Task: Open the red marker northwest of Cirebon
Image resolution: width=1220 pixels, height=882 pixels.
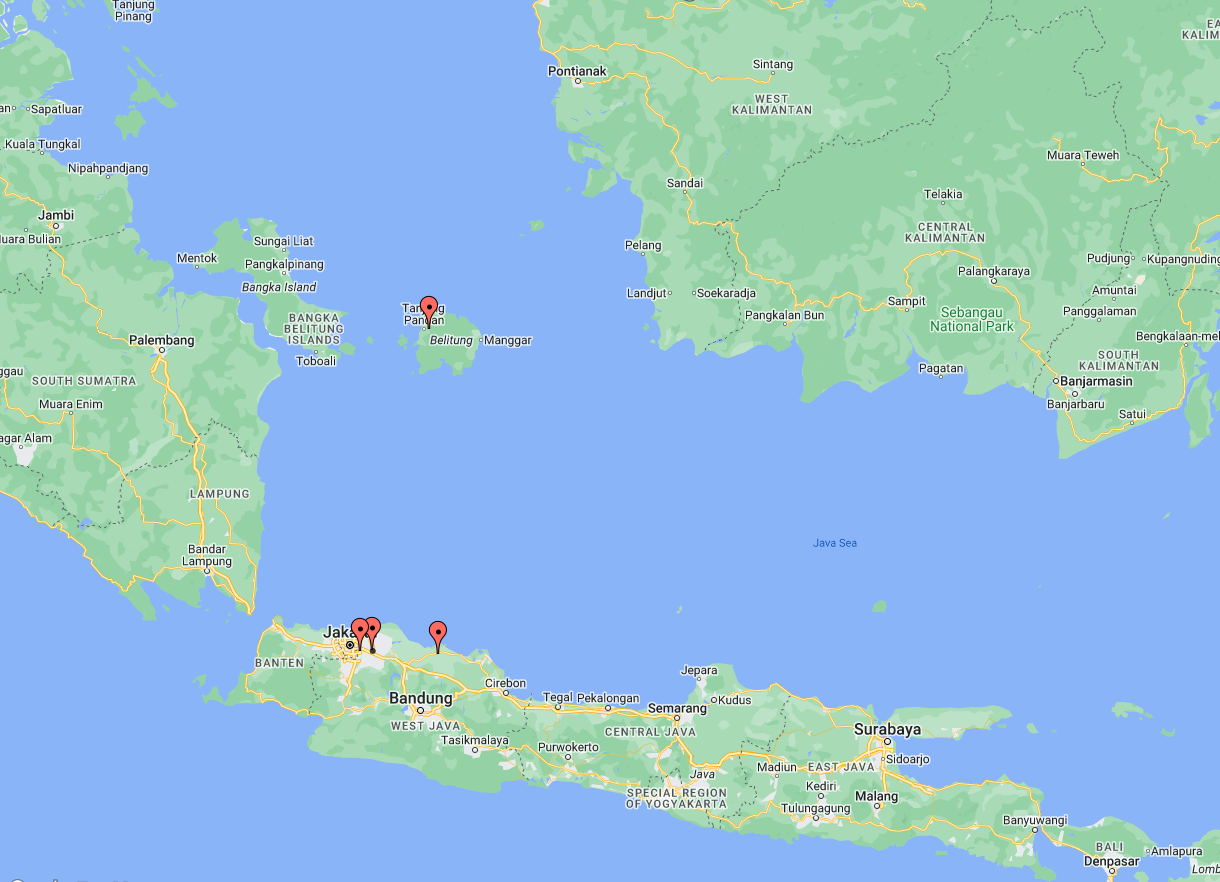Action: pyautogui.click(x=438, y=634)
